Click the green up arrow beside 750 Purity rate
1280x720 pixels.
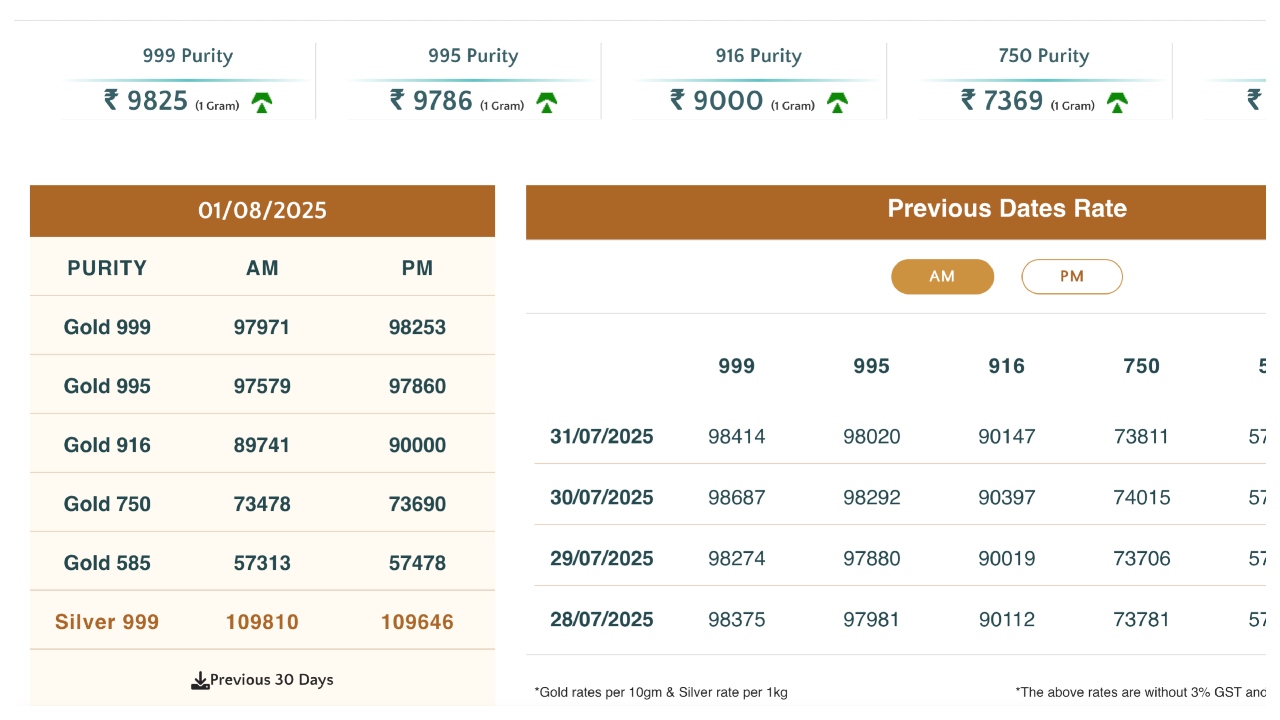[x=1117, y=102]
